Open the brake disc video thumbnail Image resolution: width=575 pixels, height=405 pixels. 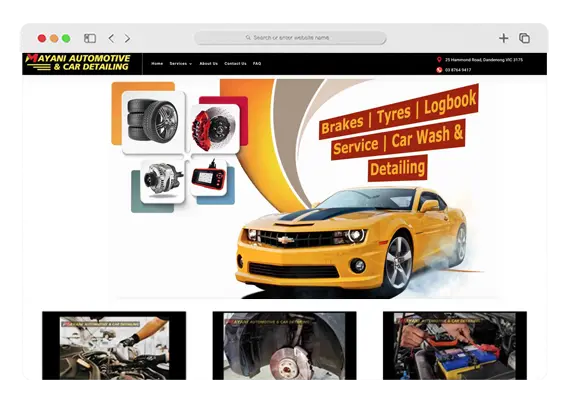coord(285,346)
